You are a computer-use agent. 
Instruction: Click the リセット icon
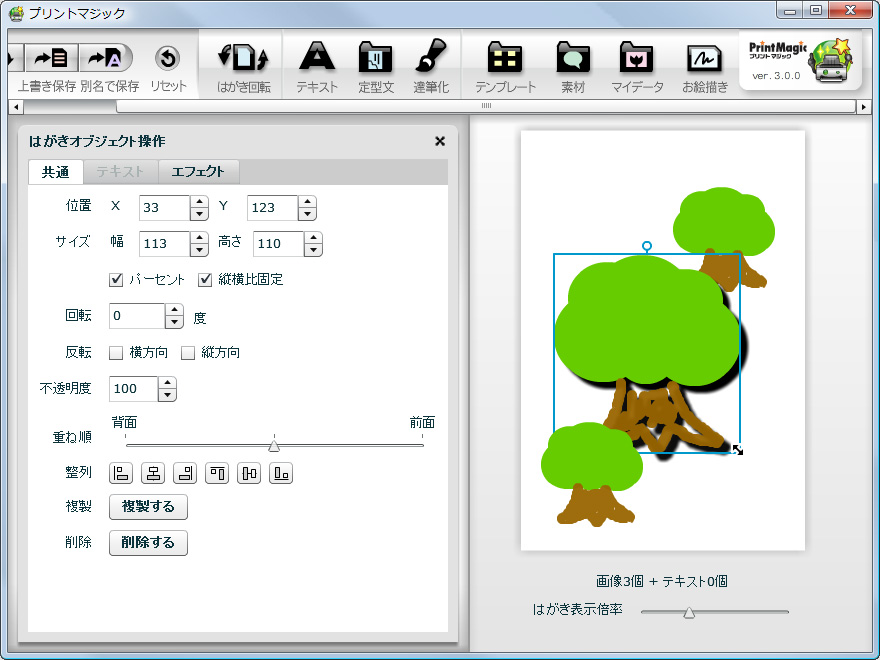[169, 62]
